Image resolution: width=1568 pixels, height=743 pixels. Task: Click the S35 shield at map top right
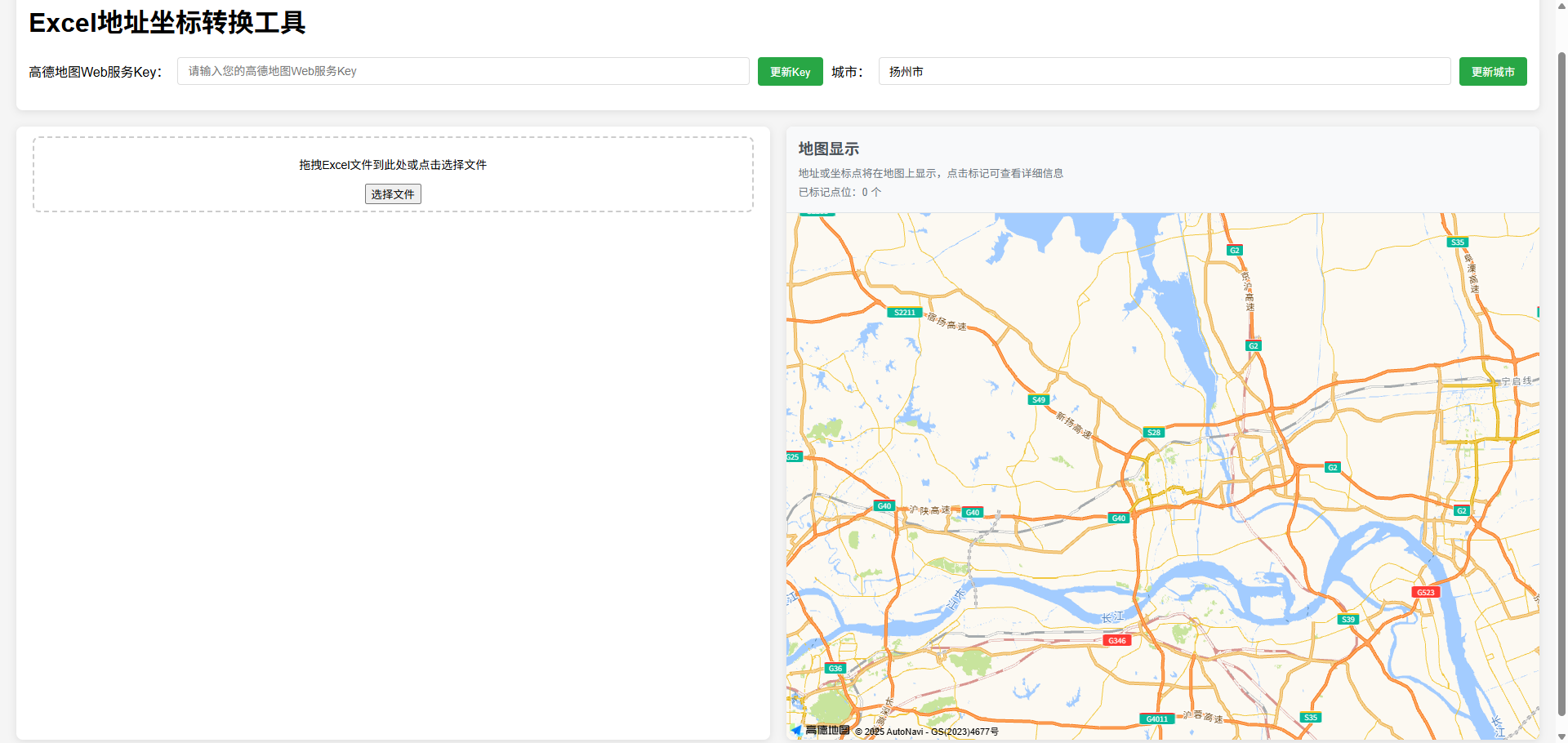pyautogui.click(x=1457, y=242)
